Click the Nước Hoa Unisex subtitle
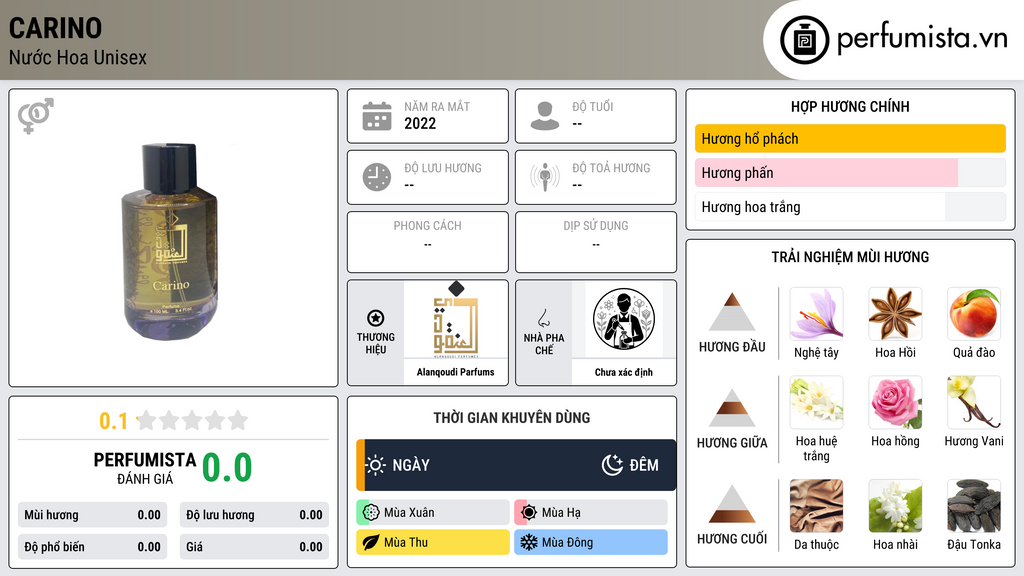This screenshot has height=576, width=1024. 78,57
